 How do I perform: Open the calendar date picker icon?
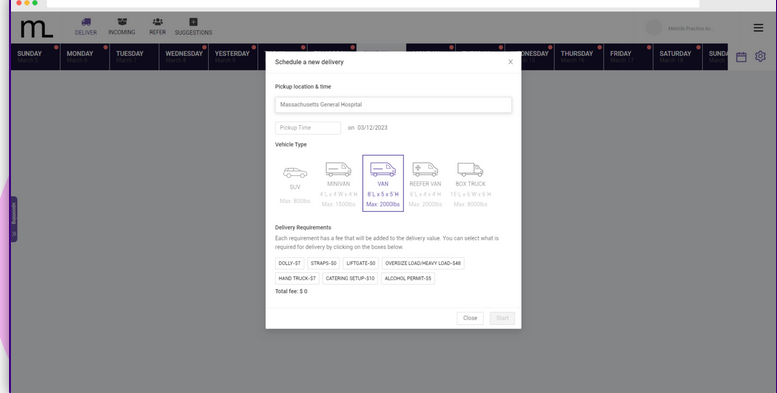point(741,57)
